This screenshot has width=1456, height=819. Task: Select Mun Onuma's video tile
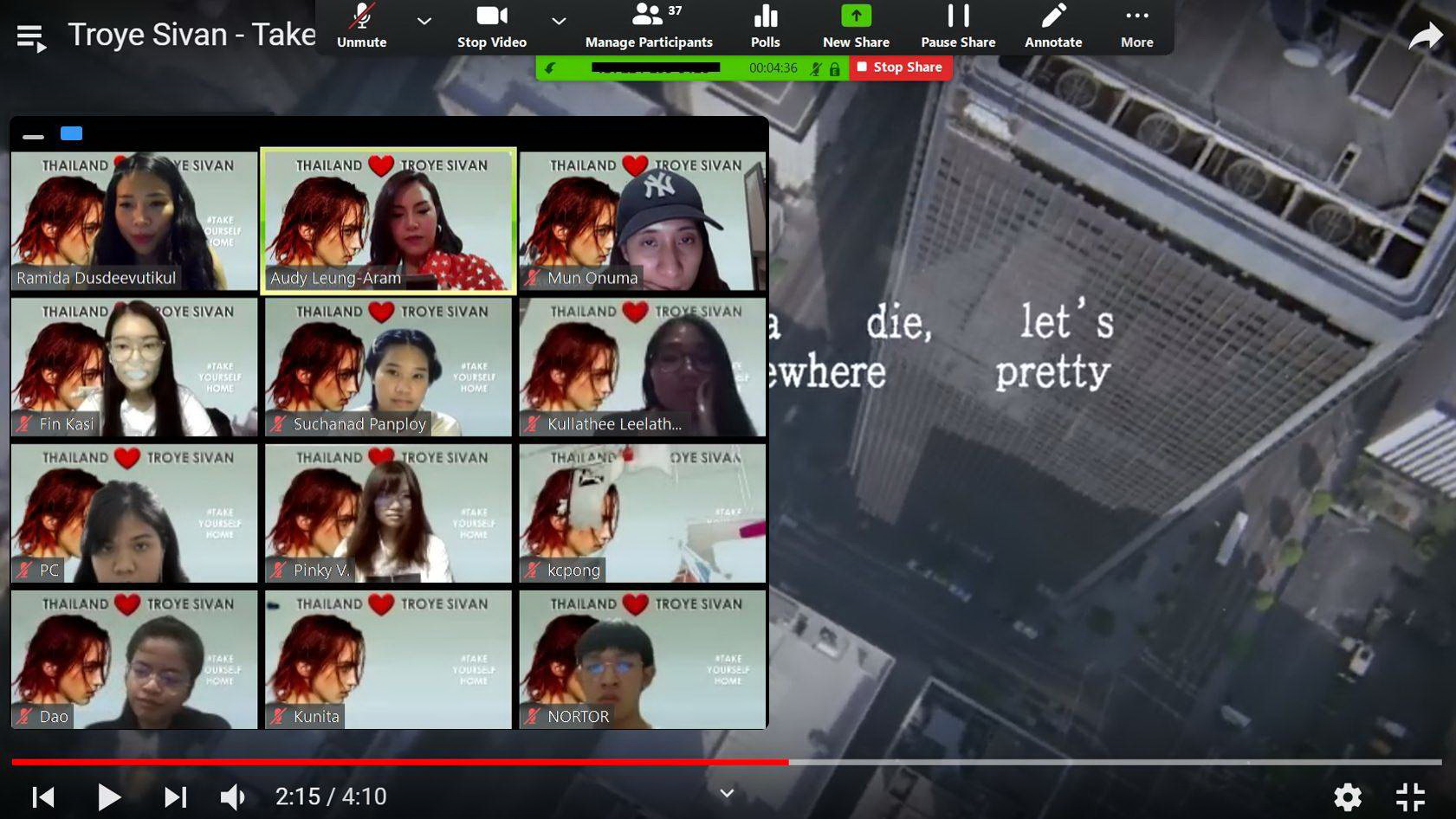tap(643, 221)
